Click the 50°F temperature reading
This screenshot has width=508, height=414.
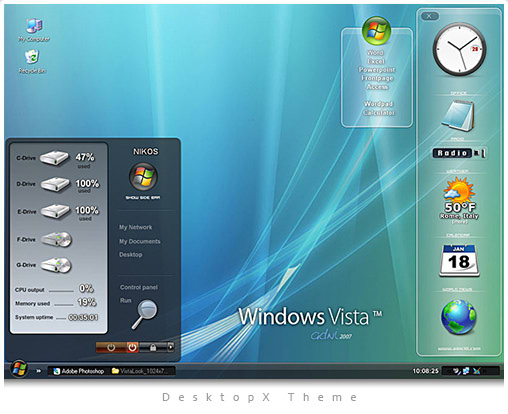[x=460, y=207]
